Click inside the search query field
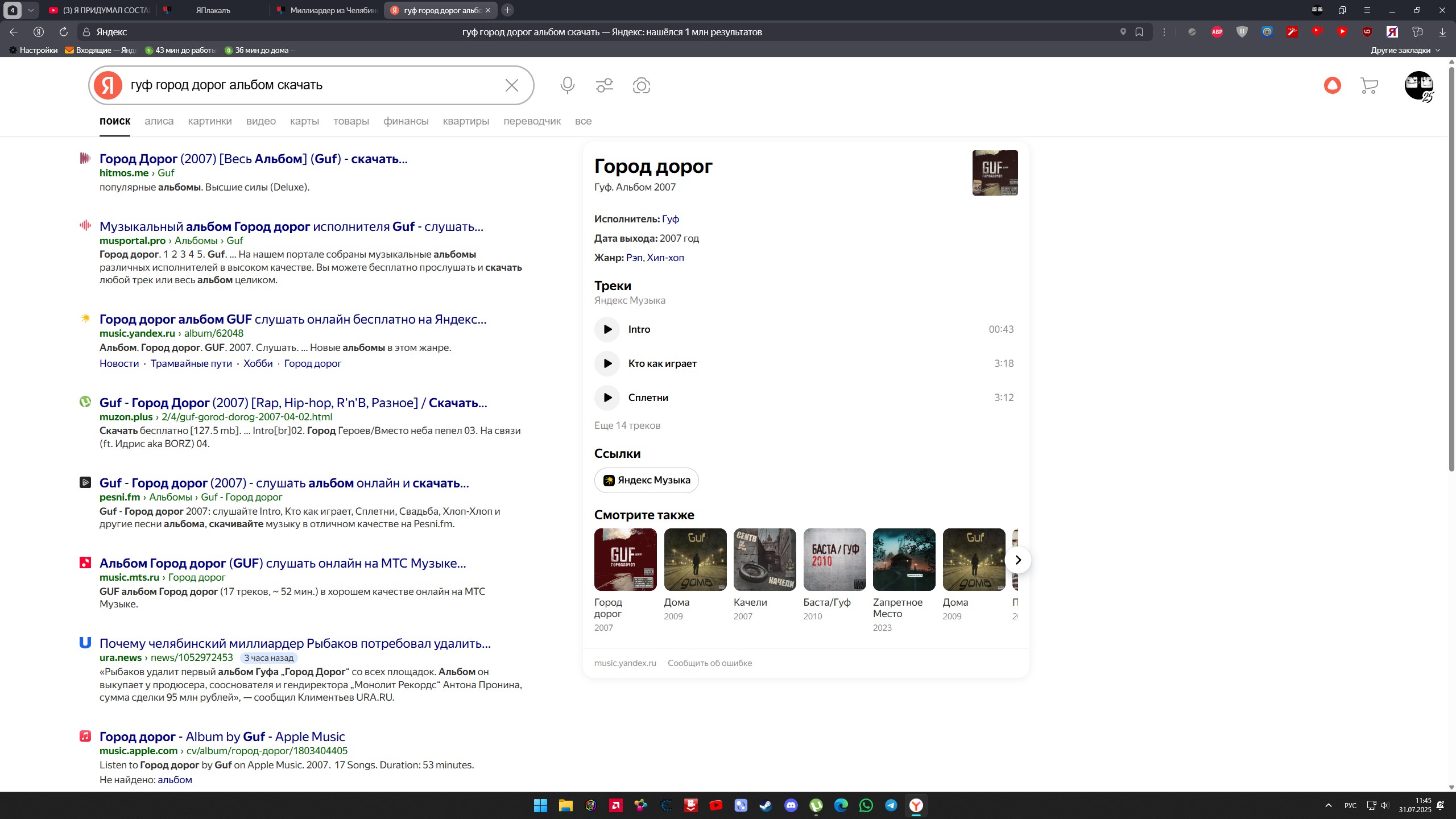The image size is (1456, 819). (x=313, y=85)
